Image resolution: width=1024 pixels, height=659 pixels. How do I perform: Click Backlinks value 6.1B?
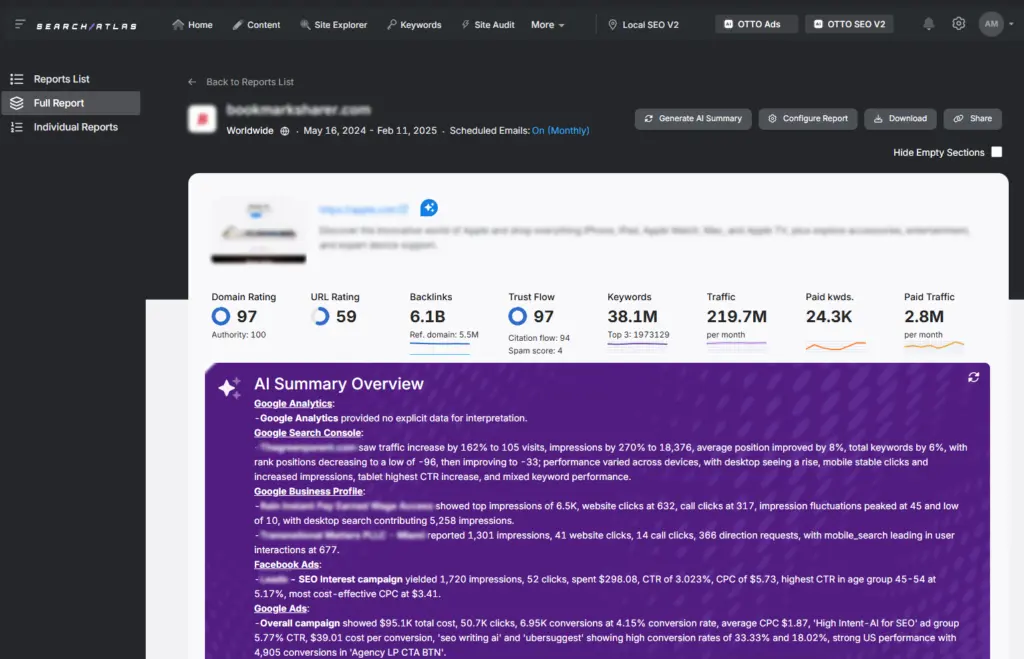click(x=427, y=317)
